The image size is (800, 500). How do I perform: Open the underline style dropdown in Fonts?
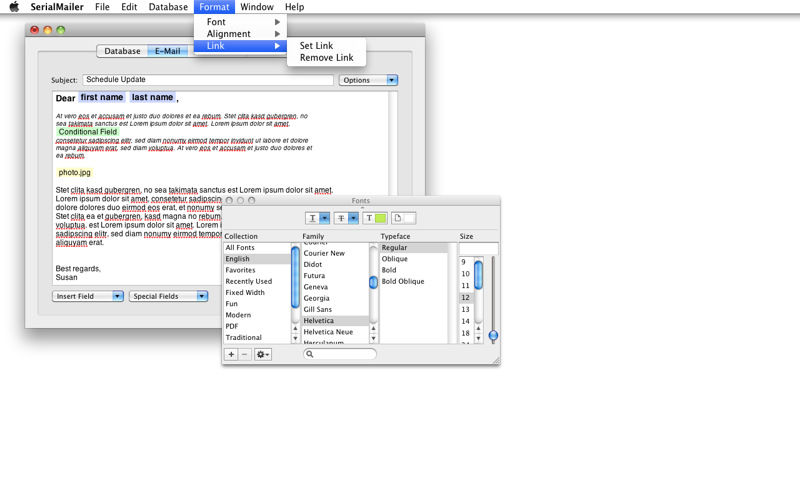point(317,218)
